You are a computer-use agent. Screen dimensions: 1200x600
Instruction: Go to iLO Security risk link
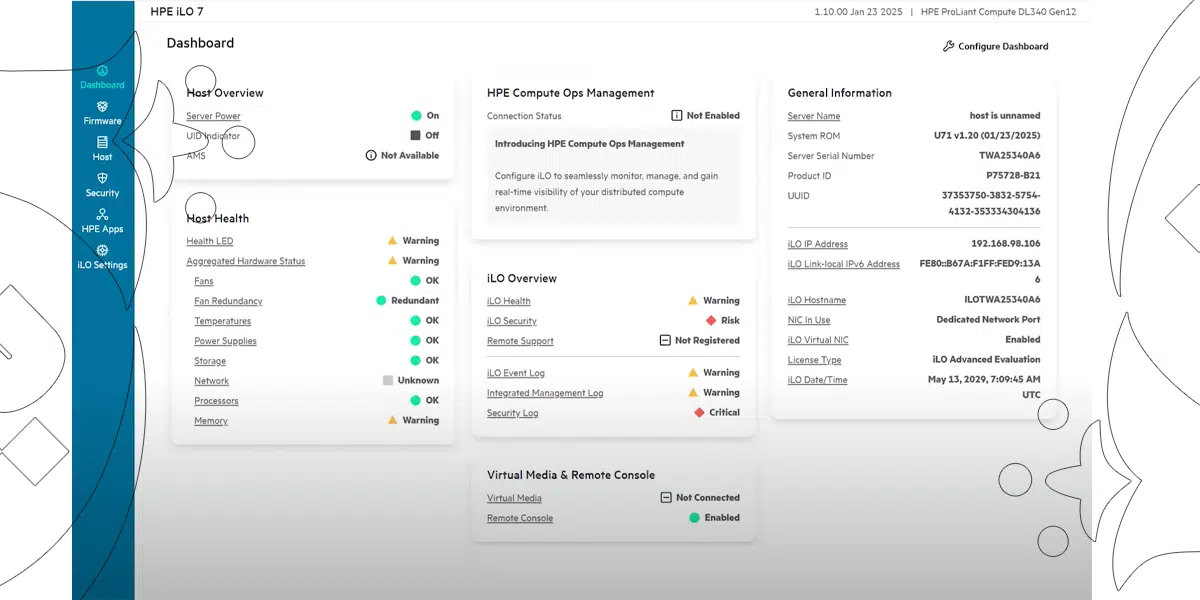(x=511, y=321)
